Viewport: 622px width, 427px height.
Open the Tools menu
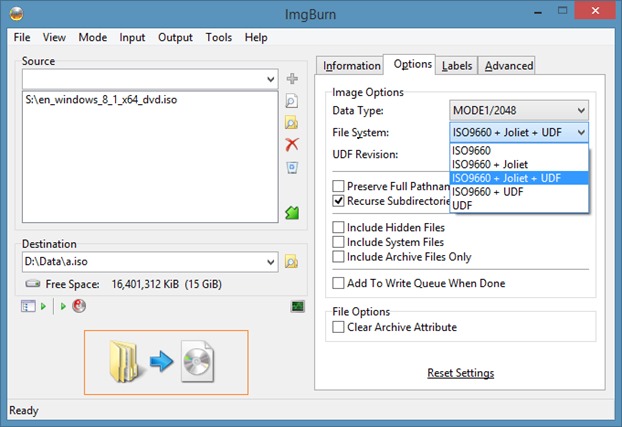point(219,37)
